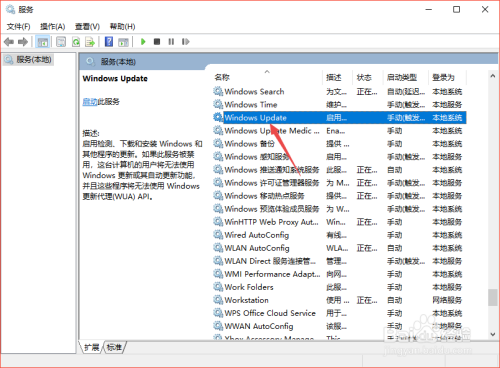Click gear icon beside Windows Time

218,104
